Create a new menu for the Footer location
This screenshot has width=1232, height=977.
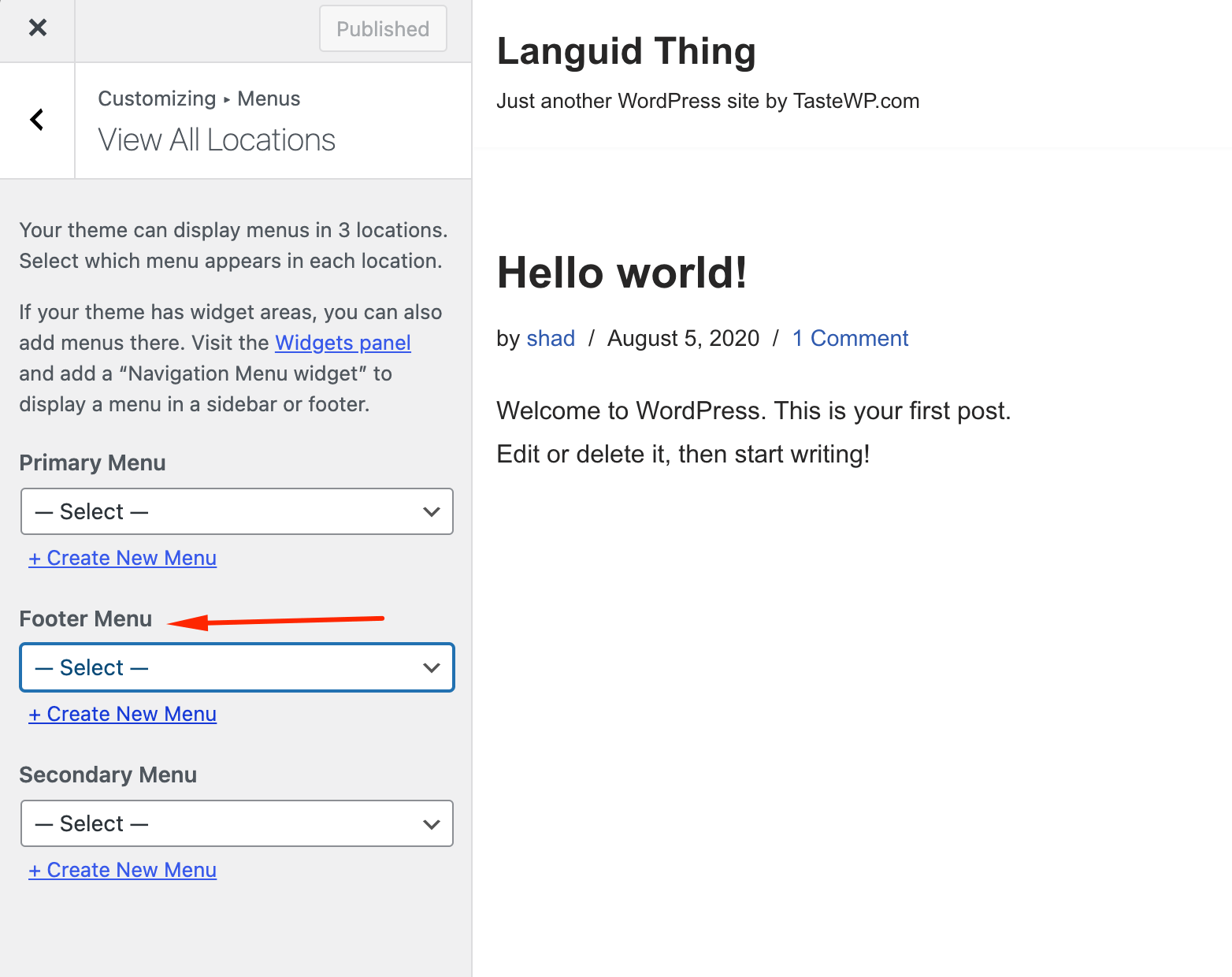coord(122,714)
